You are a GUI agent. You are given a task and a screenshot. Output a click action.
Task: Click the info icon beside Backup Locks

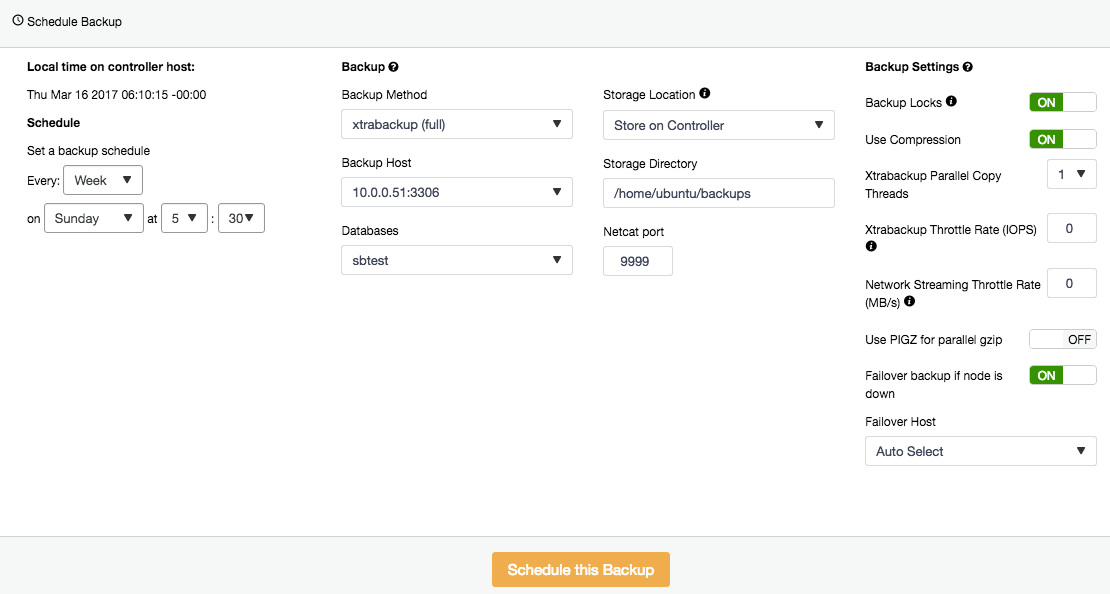point(951,101)
